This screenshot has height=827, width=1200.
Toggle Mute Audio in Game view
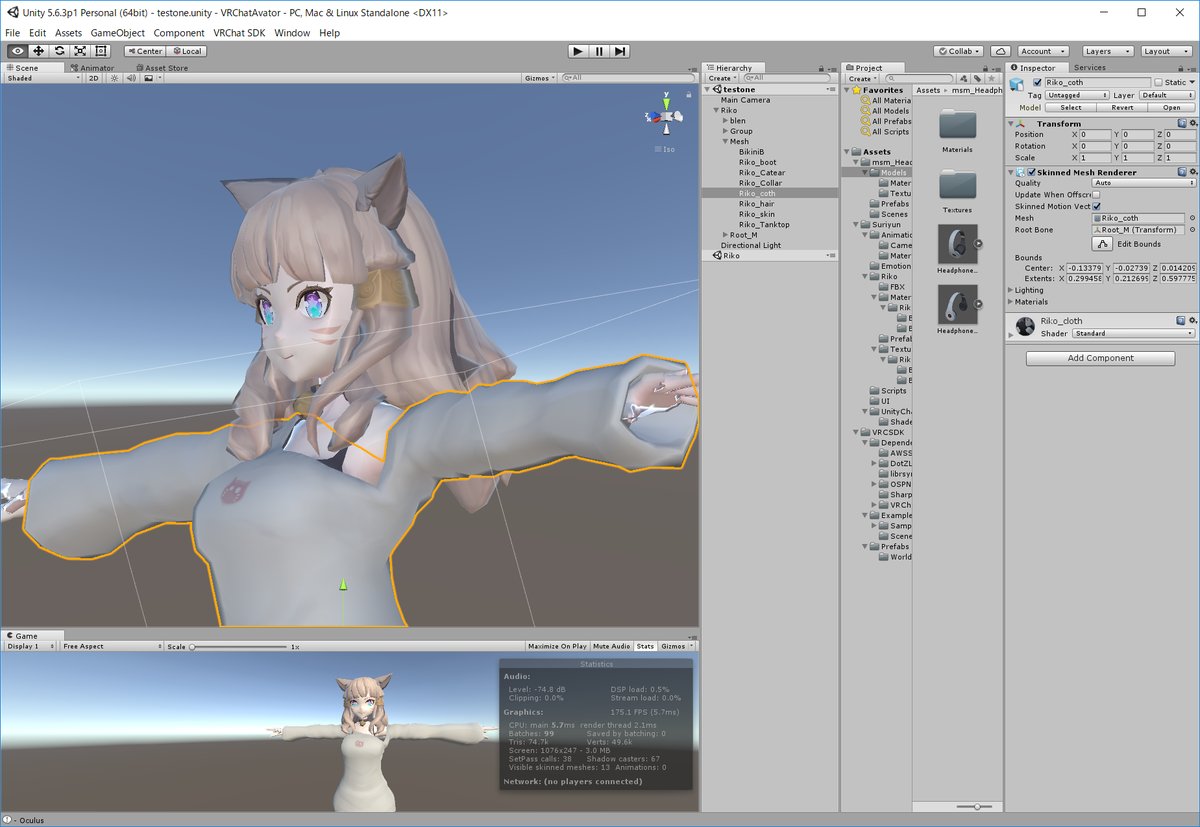(612, 646)
